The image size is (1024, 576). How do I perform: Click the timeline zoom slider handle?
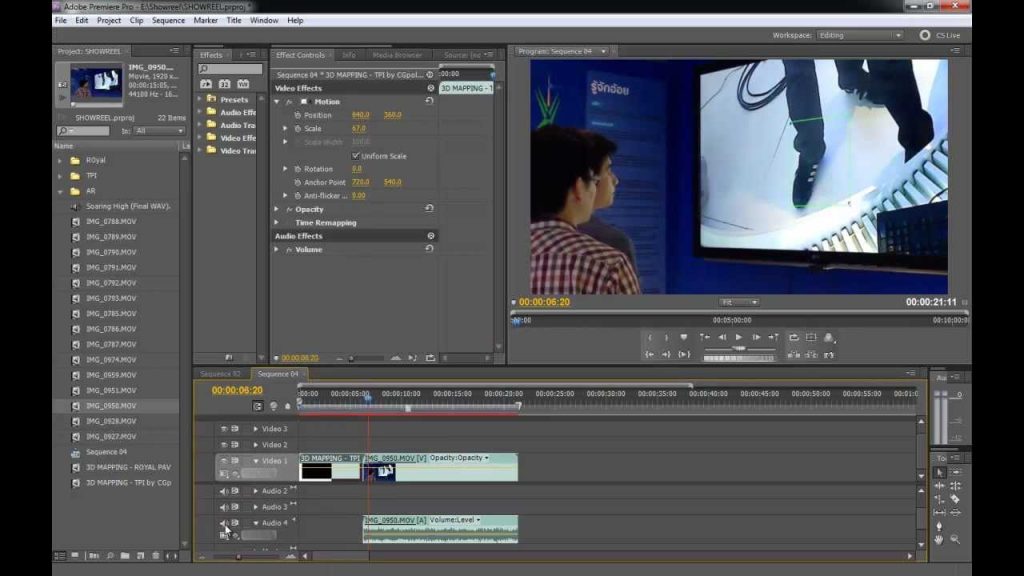click(238, 556)
